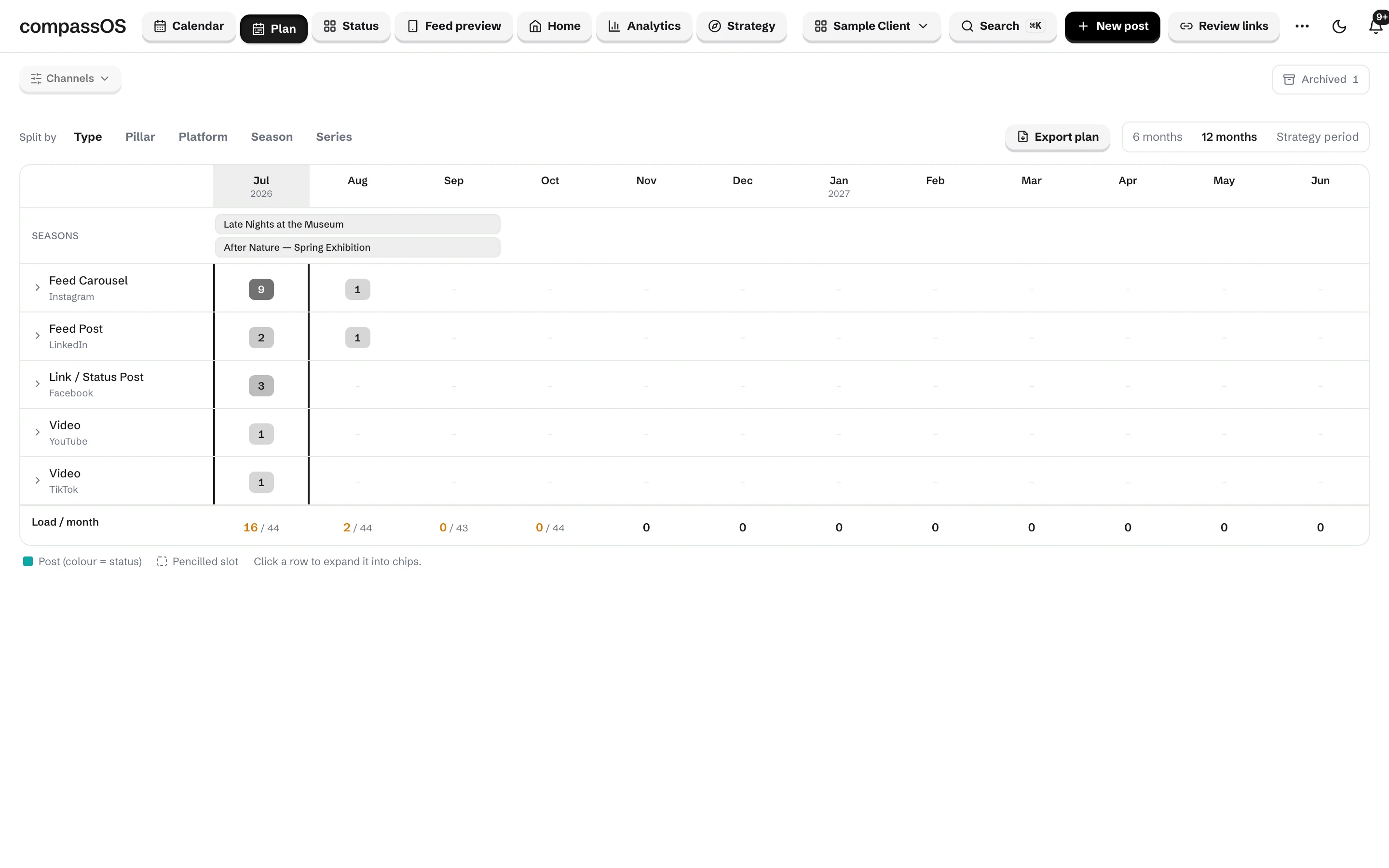Click the Feed Carousel July chip showing 9

pos(261,289)
